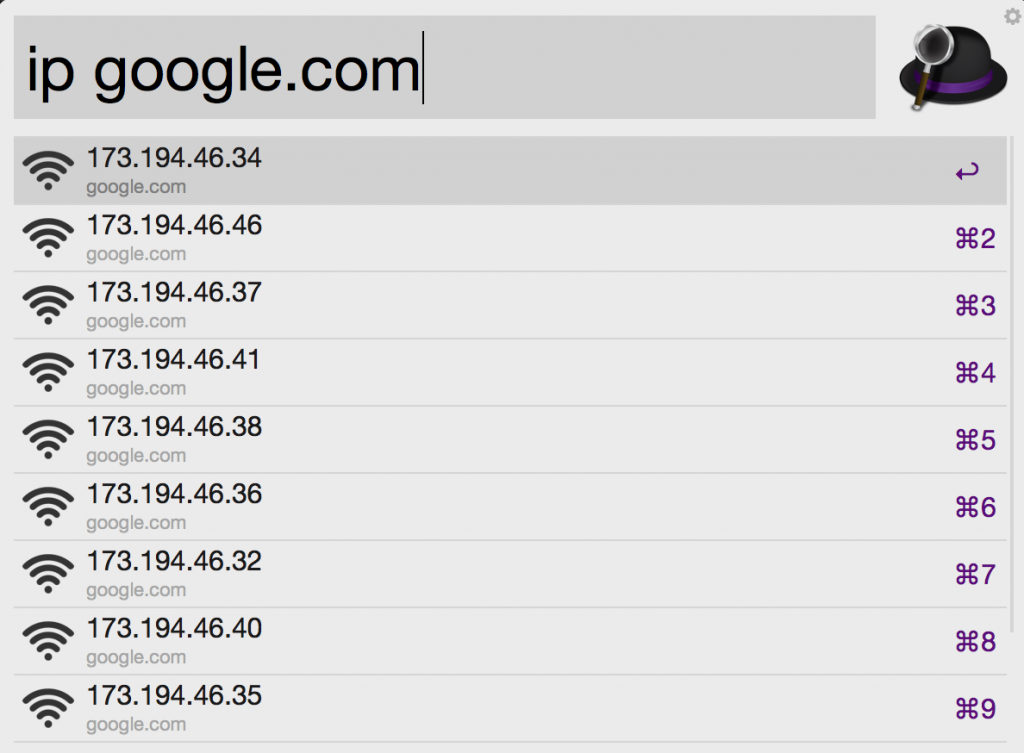The image size is (1024, 753).
Task: Click the ⌘5 shortcut label
Action: pyautogui.click(x=976, y=440)
